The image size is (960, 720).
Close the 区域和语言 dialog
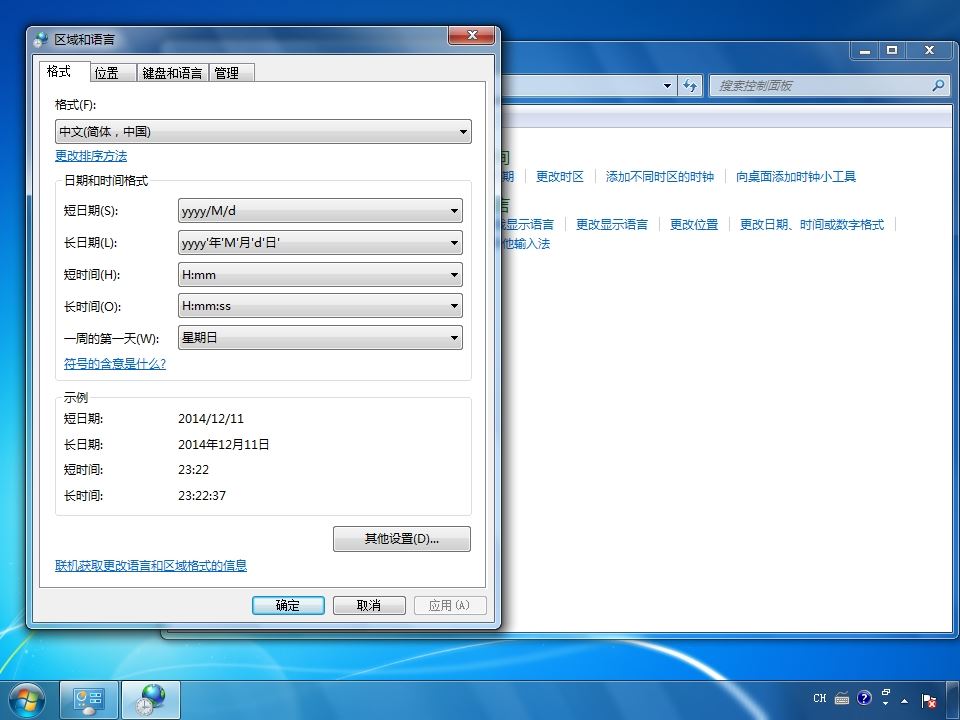click(x=471, y=36)
